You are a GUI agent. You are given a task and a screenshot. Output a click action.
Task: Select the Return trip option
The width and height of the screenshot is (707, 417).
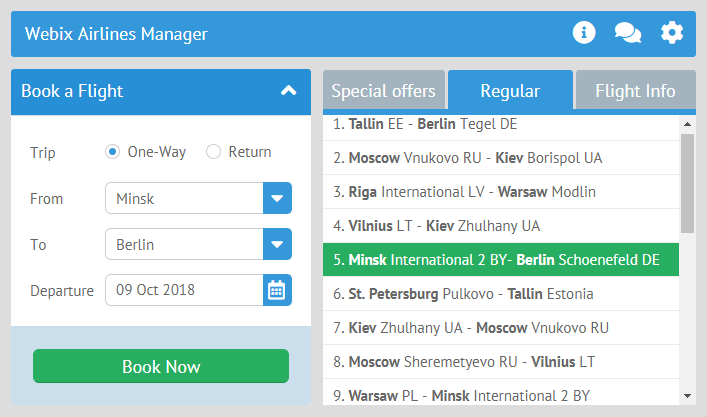213,152
